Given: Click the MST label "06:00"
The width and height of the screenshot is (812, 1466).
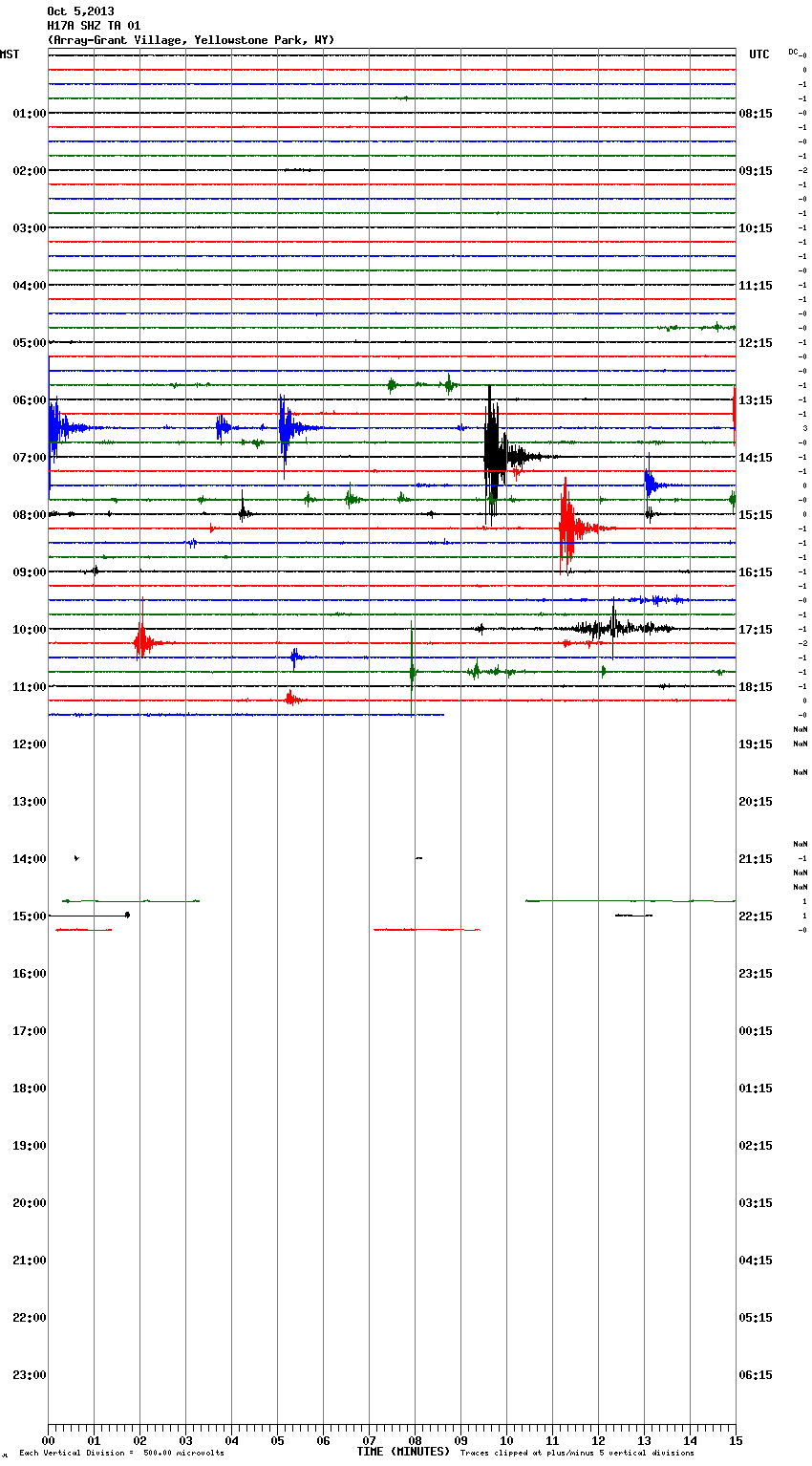Looking at the screenshot, I should [30, 400].
